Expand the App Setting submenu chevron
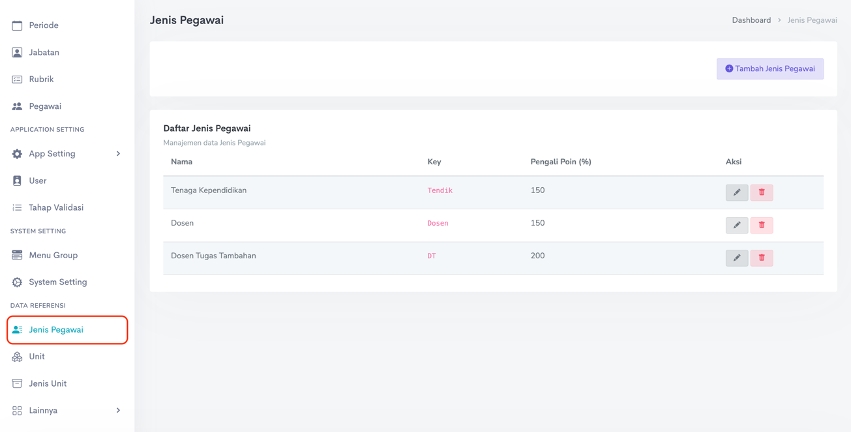852x432 pixels. (118, 154)
